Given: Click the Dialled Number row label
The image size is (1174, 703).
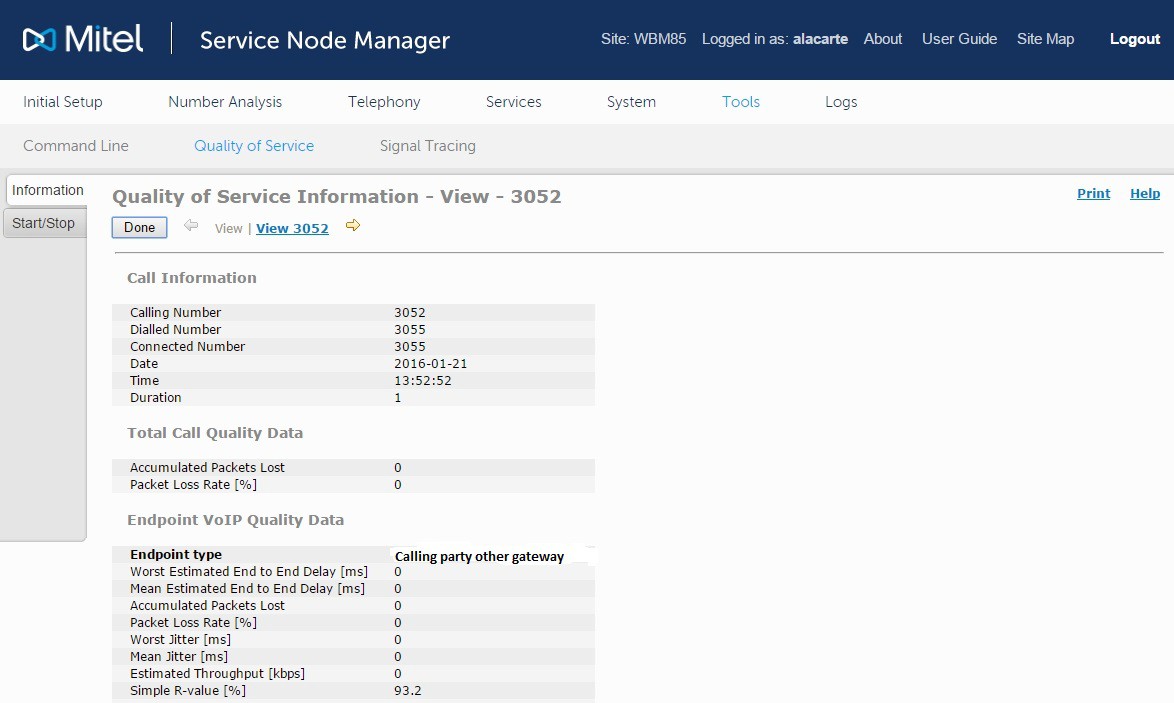Looking at the screenshot, I should pyautogui.click(x=175, y=329).
